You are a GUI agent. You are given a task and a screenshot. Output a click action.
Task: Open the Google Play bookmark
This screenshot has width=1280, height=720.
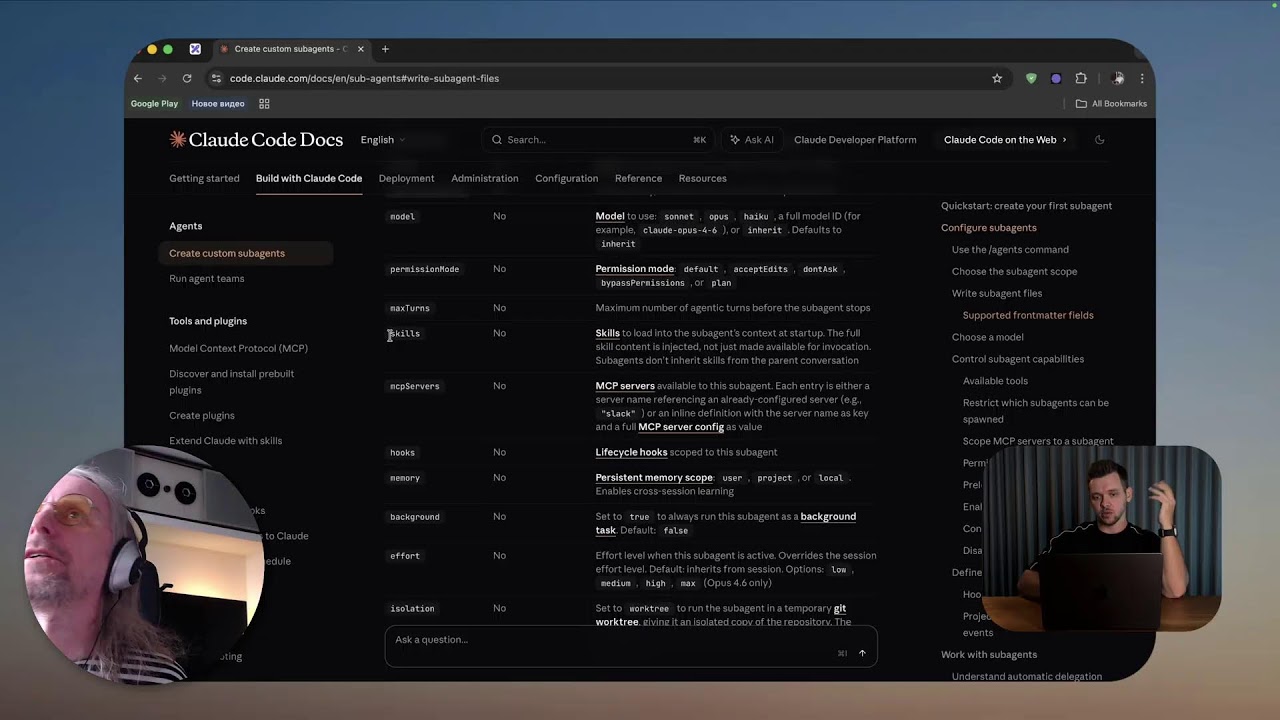[154, 104]
